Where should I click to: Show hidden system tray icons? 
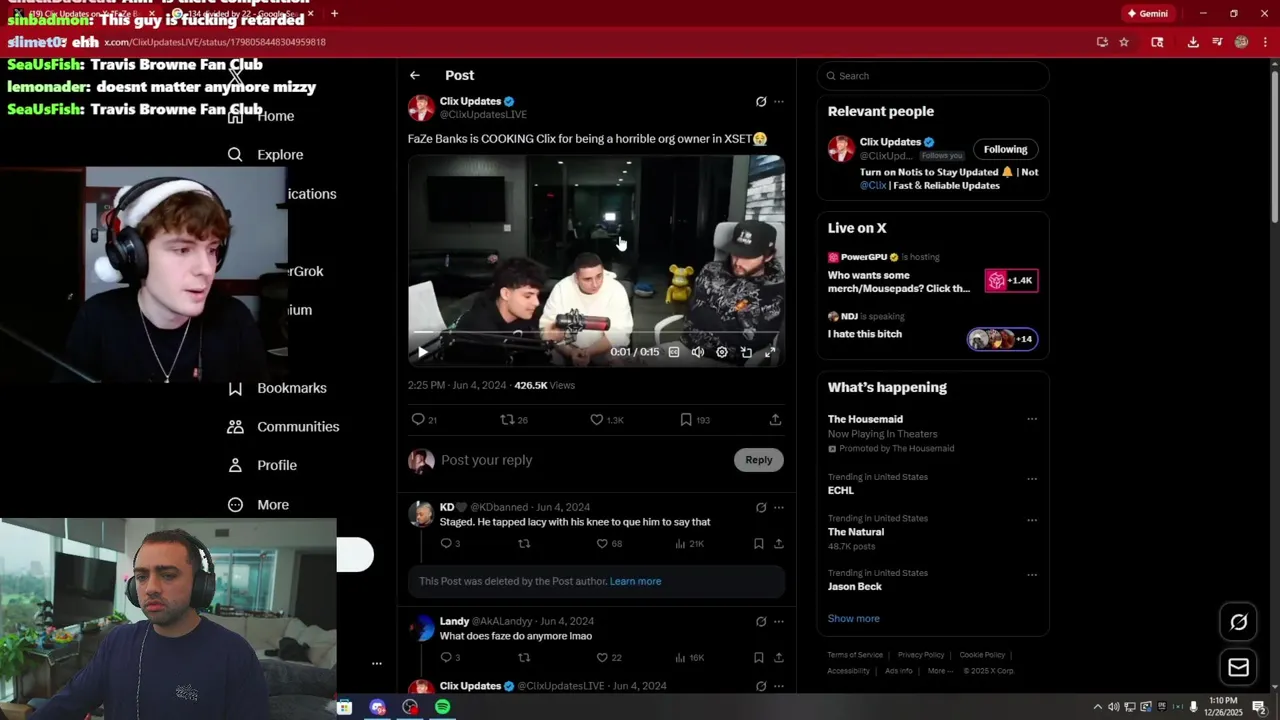[1097, 707]
